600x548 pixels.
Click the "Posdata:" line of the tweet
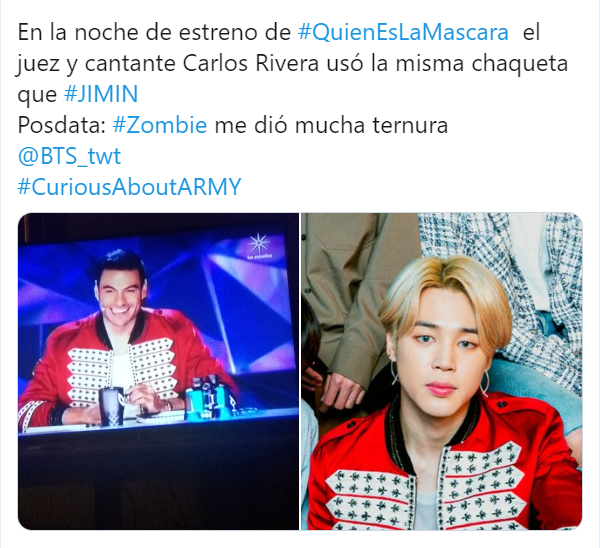point(233,125)
